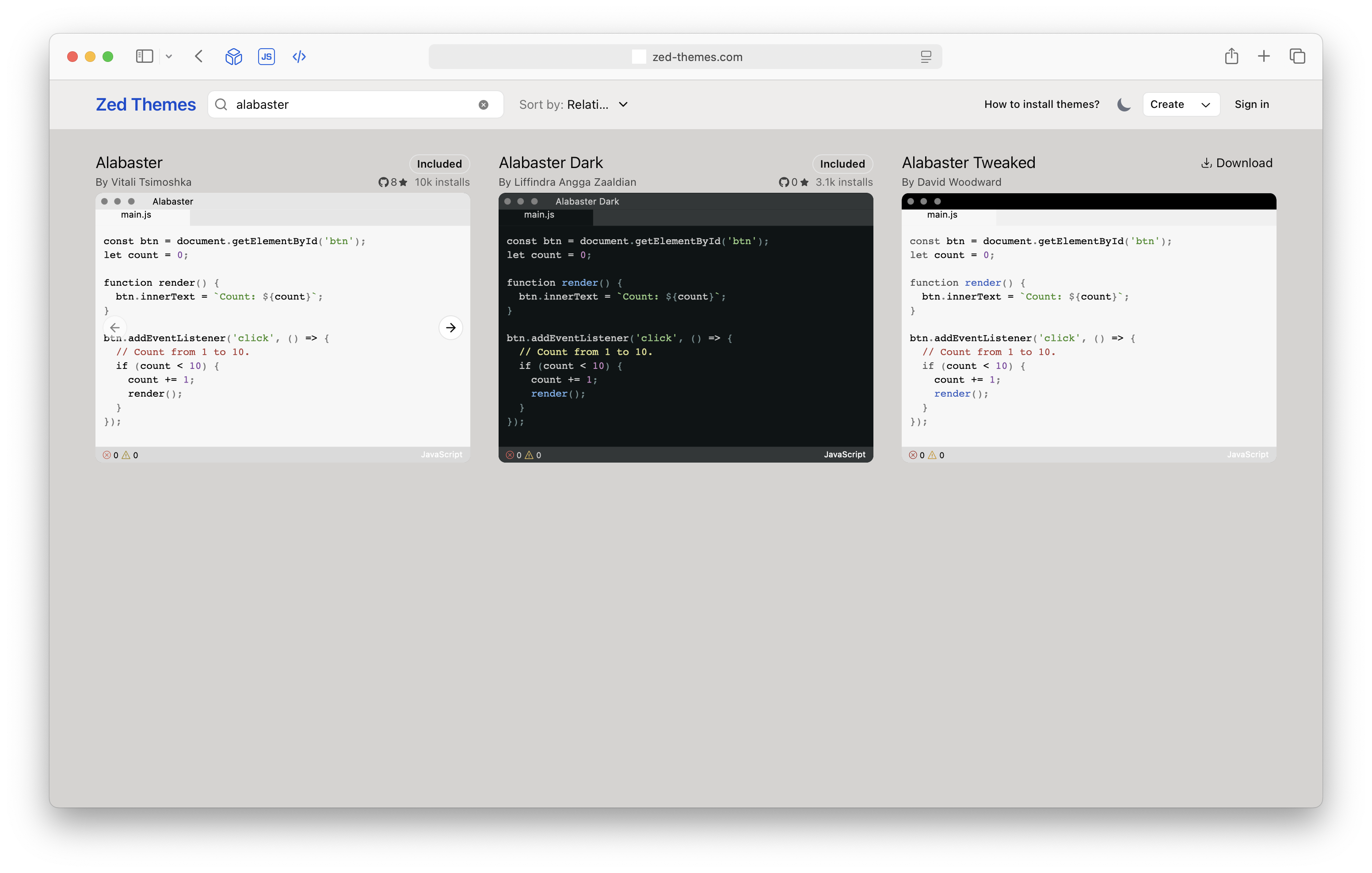Open the Sort by Relevance dropdown

tap(574, 104)
